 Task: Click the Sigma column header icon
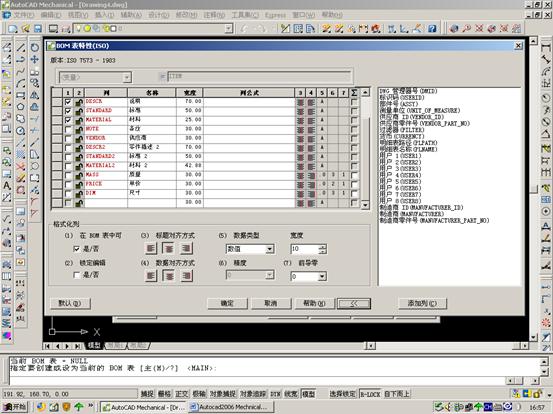pos(354,93)
